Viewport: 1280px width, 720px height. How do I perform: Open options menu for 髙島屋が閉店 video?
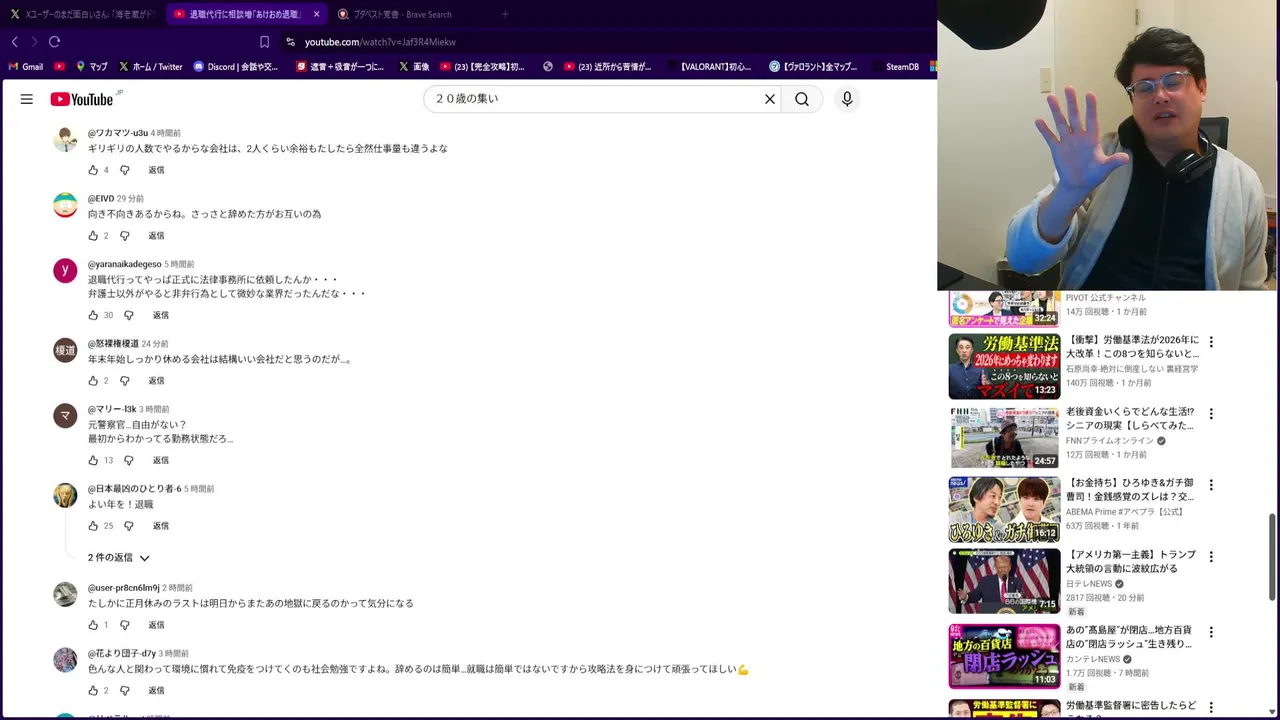(x=1211, y=632)
